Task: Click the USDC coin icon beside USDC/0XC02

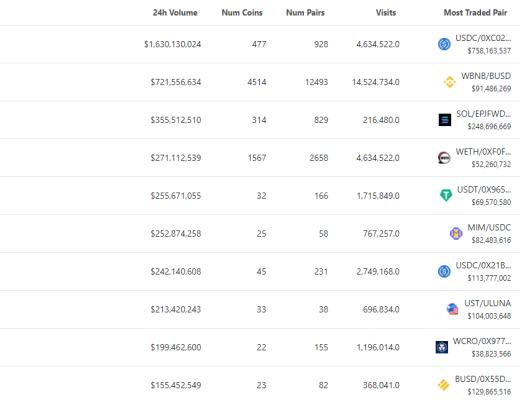Action: [444, 44]
